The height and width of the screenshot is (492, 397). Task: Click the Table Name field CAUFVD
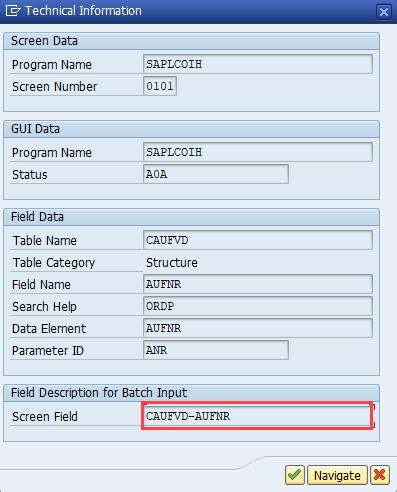click(258, 240)
